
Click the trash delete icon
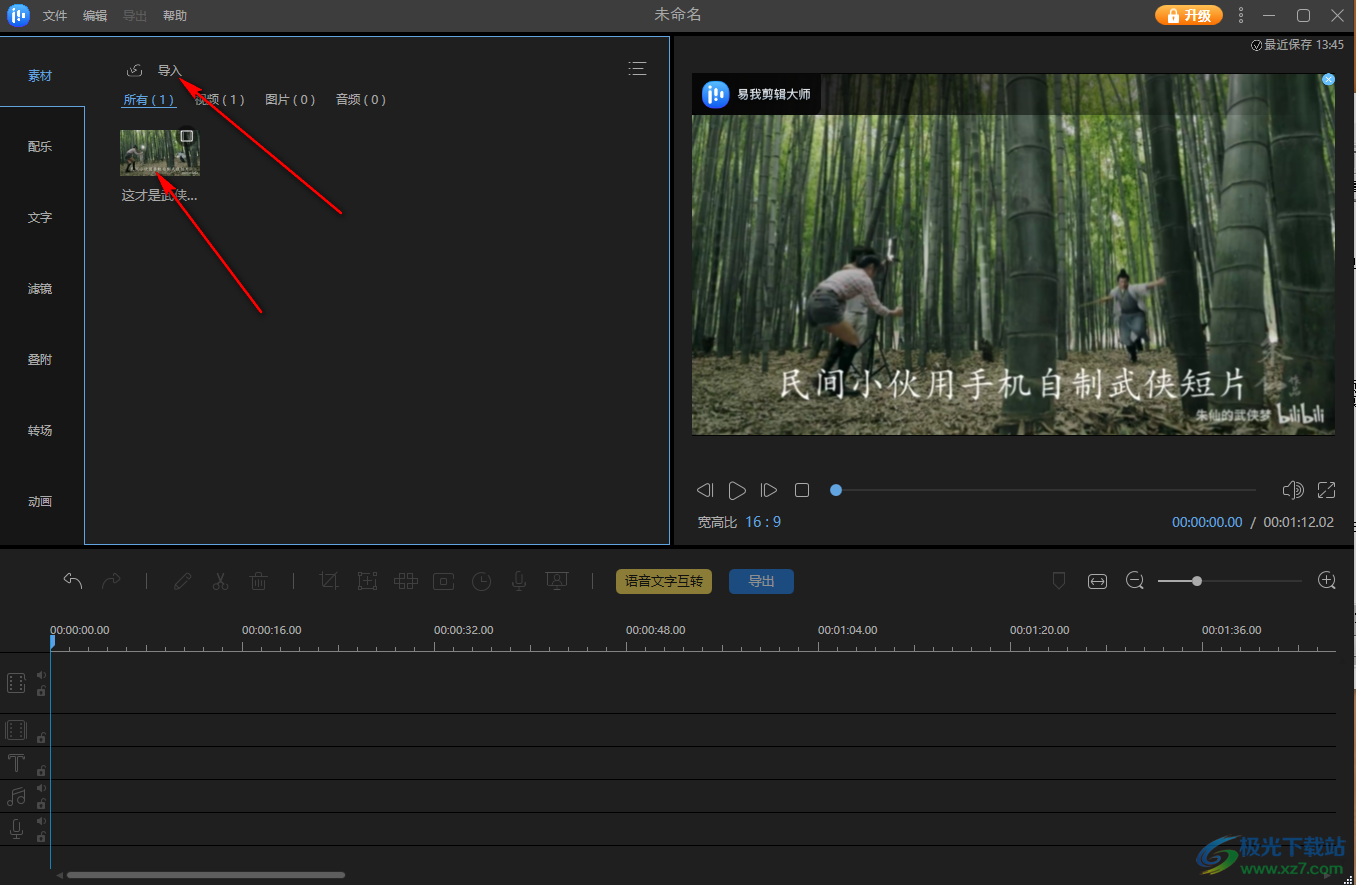tap(258, 581)
